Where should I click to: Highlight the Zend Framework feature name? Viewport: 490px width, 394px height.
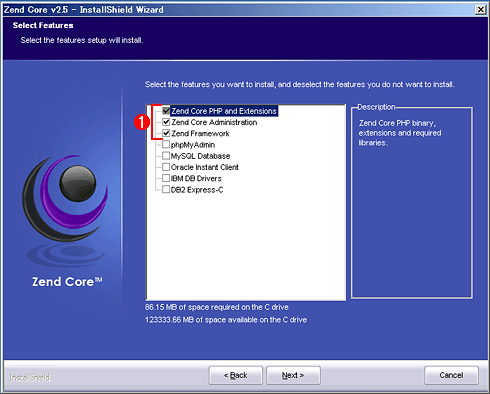[x=200, y=134]
